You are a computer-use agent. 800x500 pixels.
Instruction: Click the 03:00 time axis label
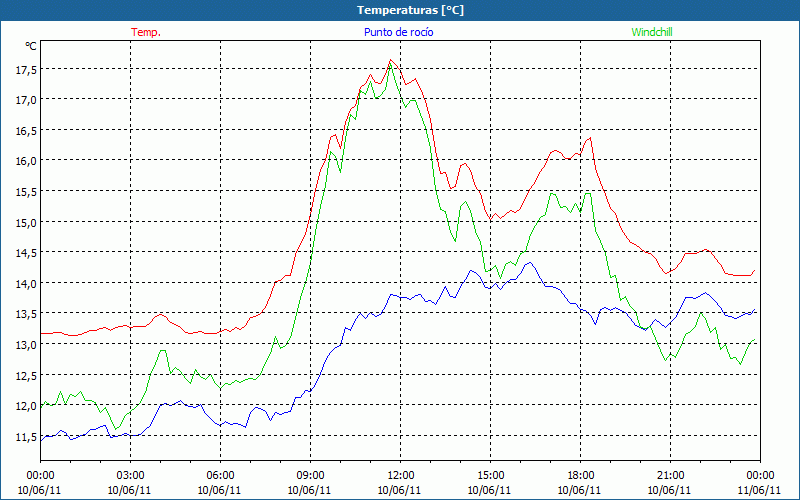point(130,475)
